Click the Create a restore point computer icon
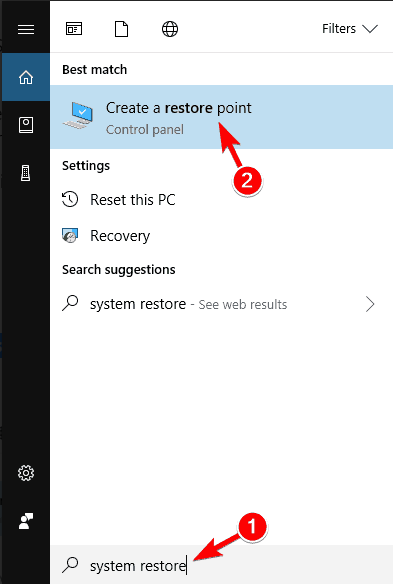Screen dimensions: 393x584 click(78, 115)
